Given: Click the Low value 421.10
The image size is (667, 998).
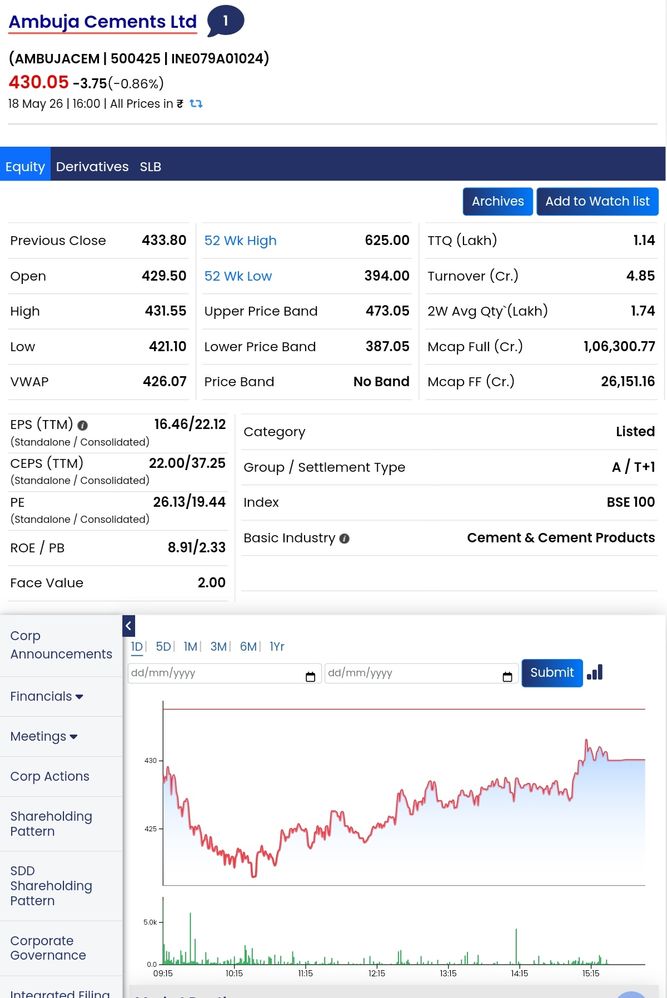Looking at the screenshot, I should 167,347.
